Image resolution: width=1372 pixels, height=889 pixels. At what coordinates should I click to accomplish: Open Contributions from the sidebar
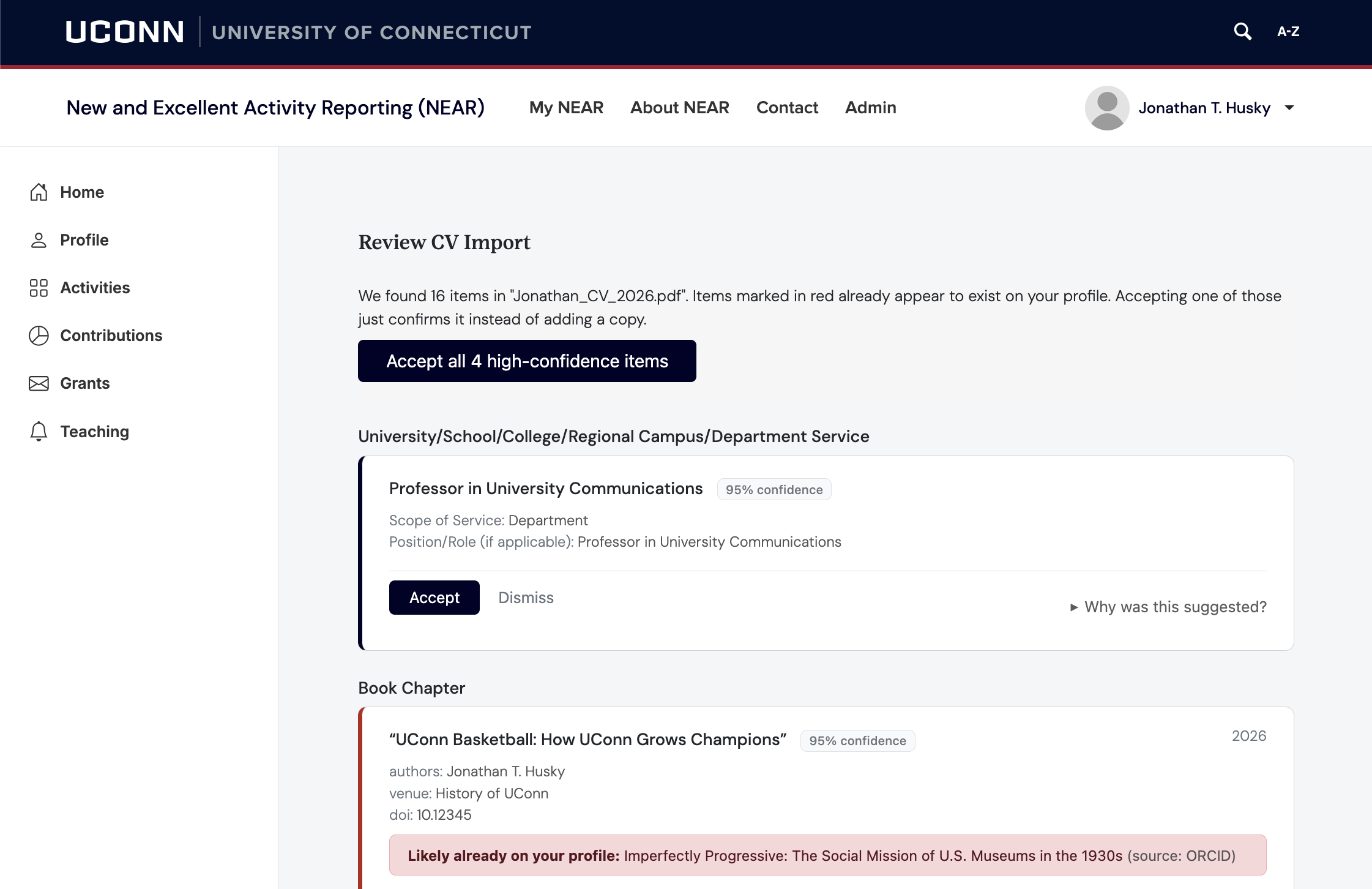[x=111, y=336]
